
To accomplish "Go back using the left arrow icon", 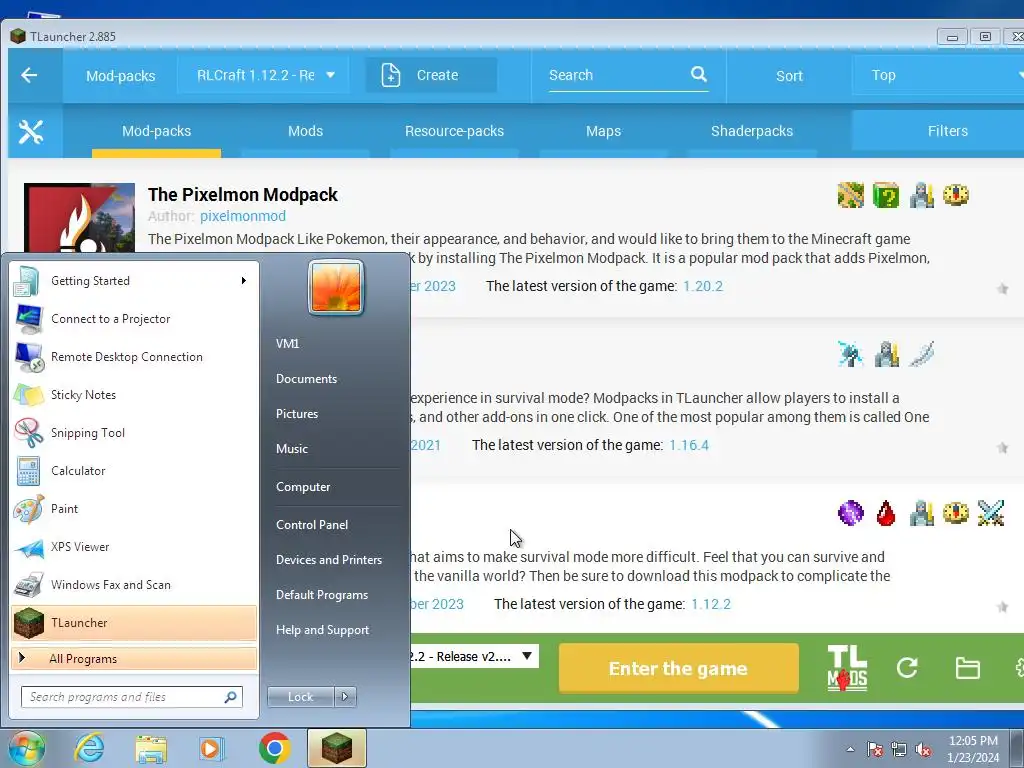I will click(x=29, y=75).
